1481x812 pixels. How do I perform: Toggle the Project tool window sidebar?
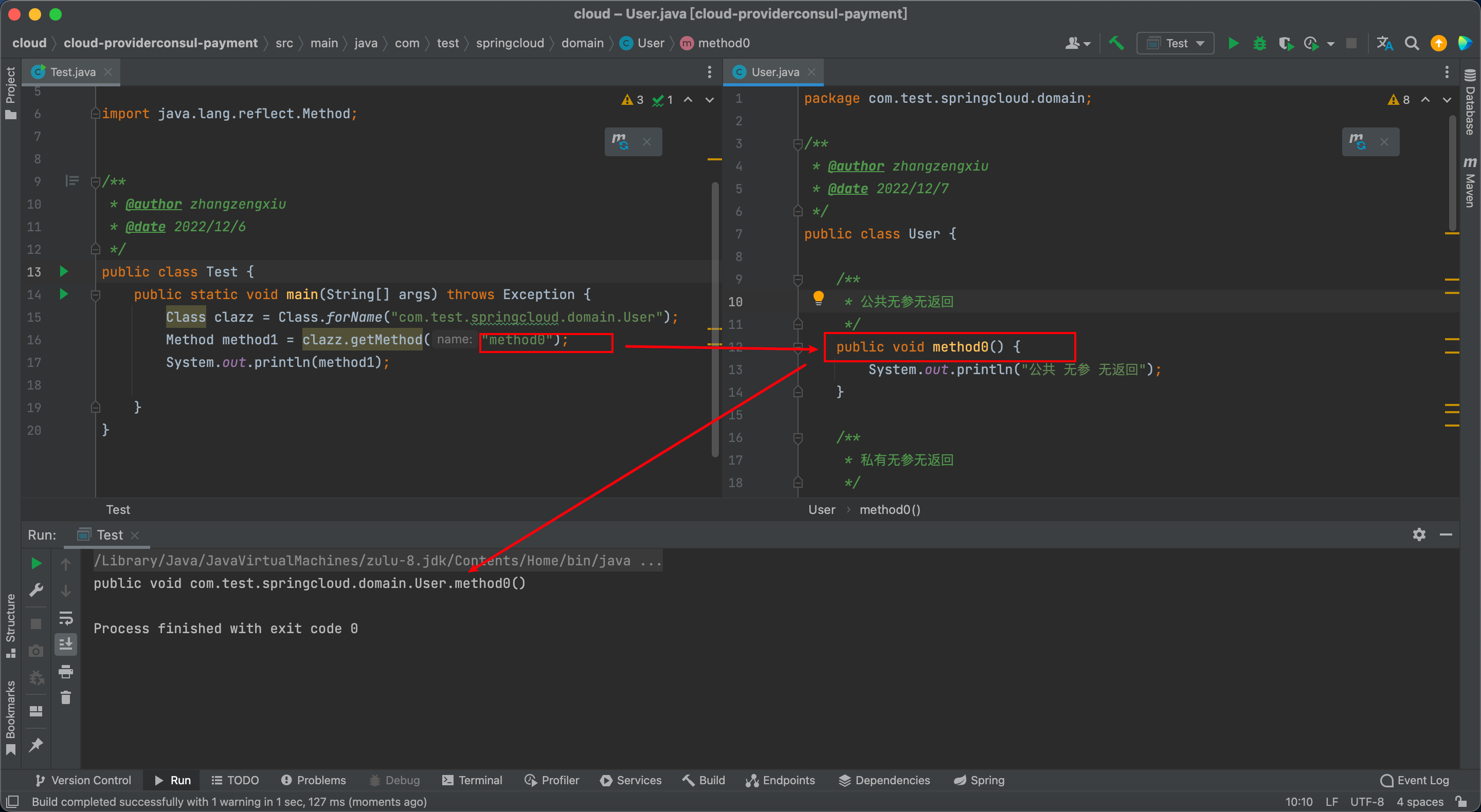pyautogui.click(x=10, y=93)
